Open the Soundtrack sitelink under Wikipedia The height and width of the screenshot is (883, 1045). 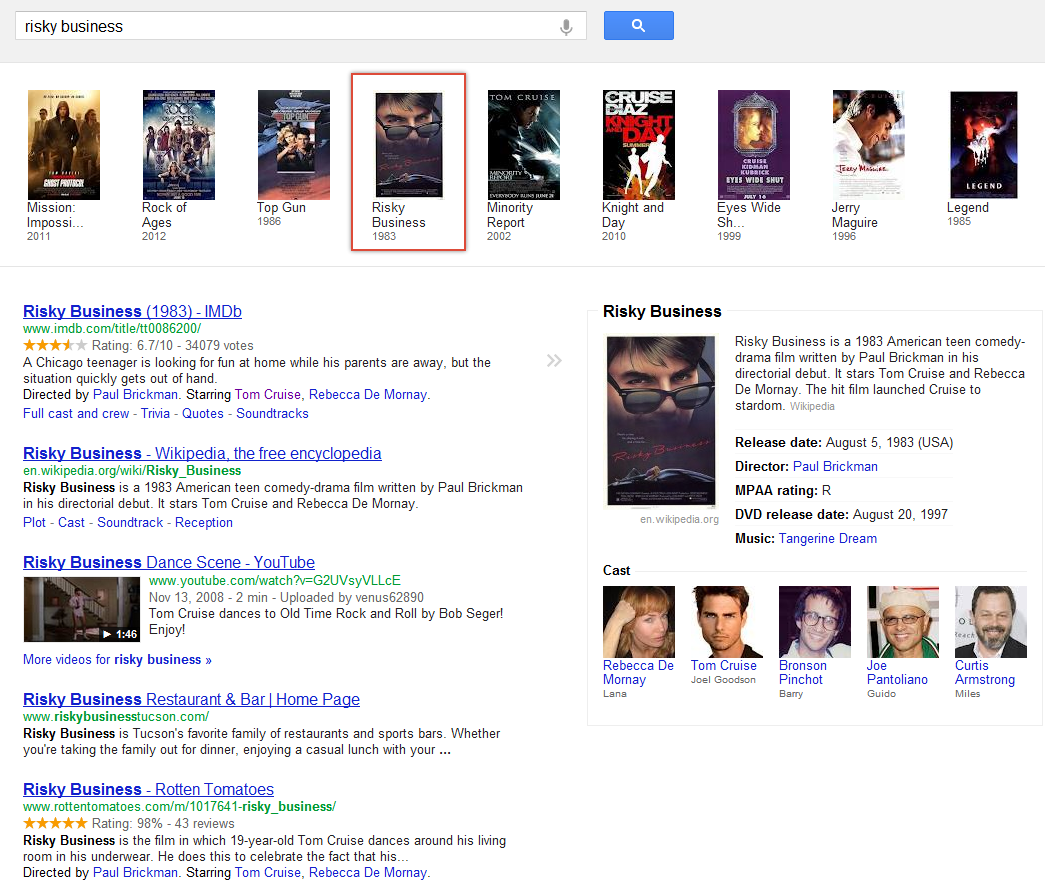coord(130,522)
